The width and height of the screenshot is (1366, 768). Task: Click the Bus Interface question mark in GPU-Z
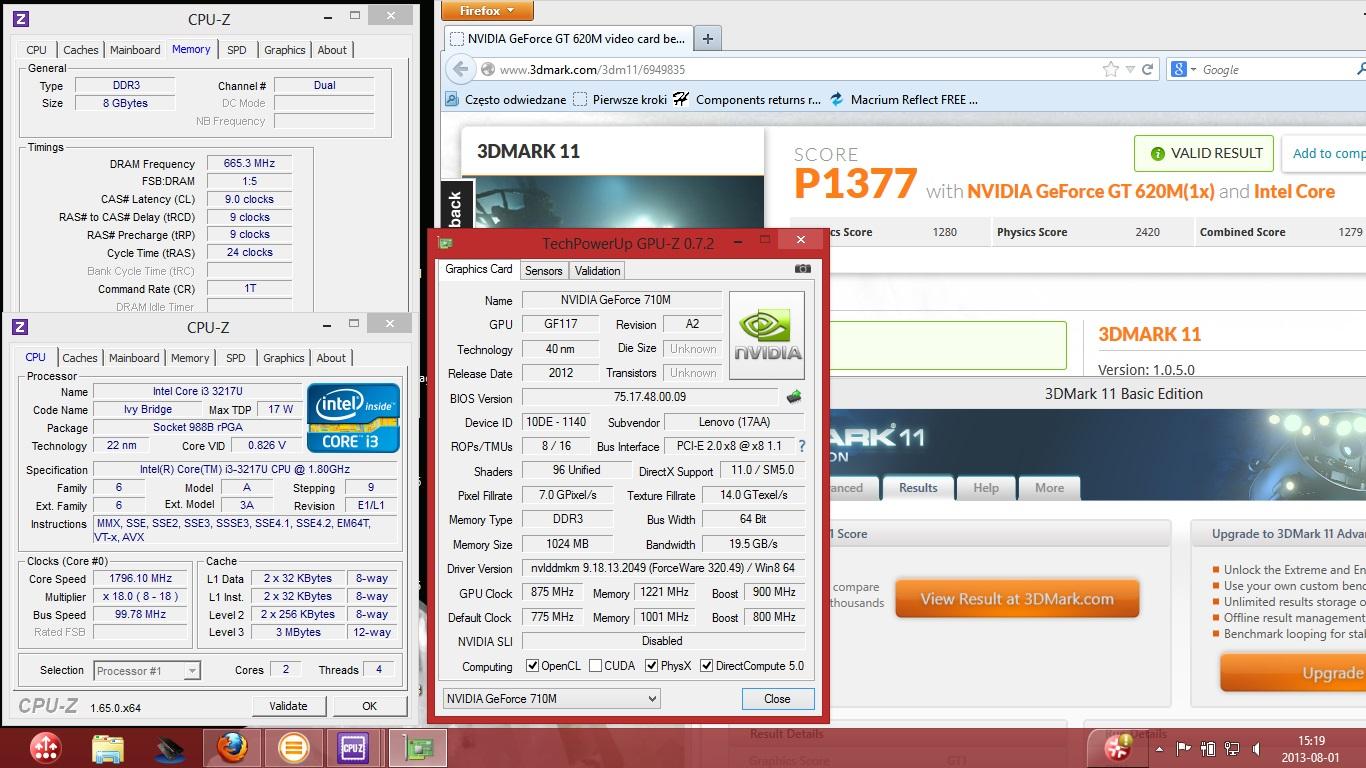click(x=801, y=446)
